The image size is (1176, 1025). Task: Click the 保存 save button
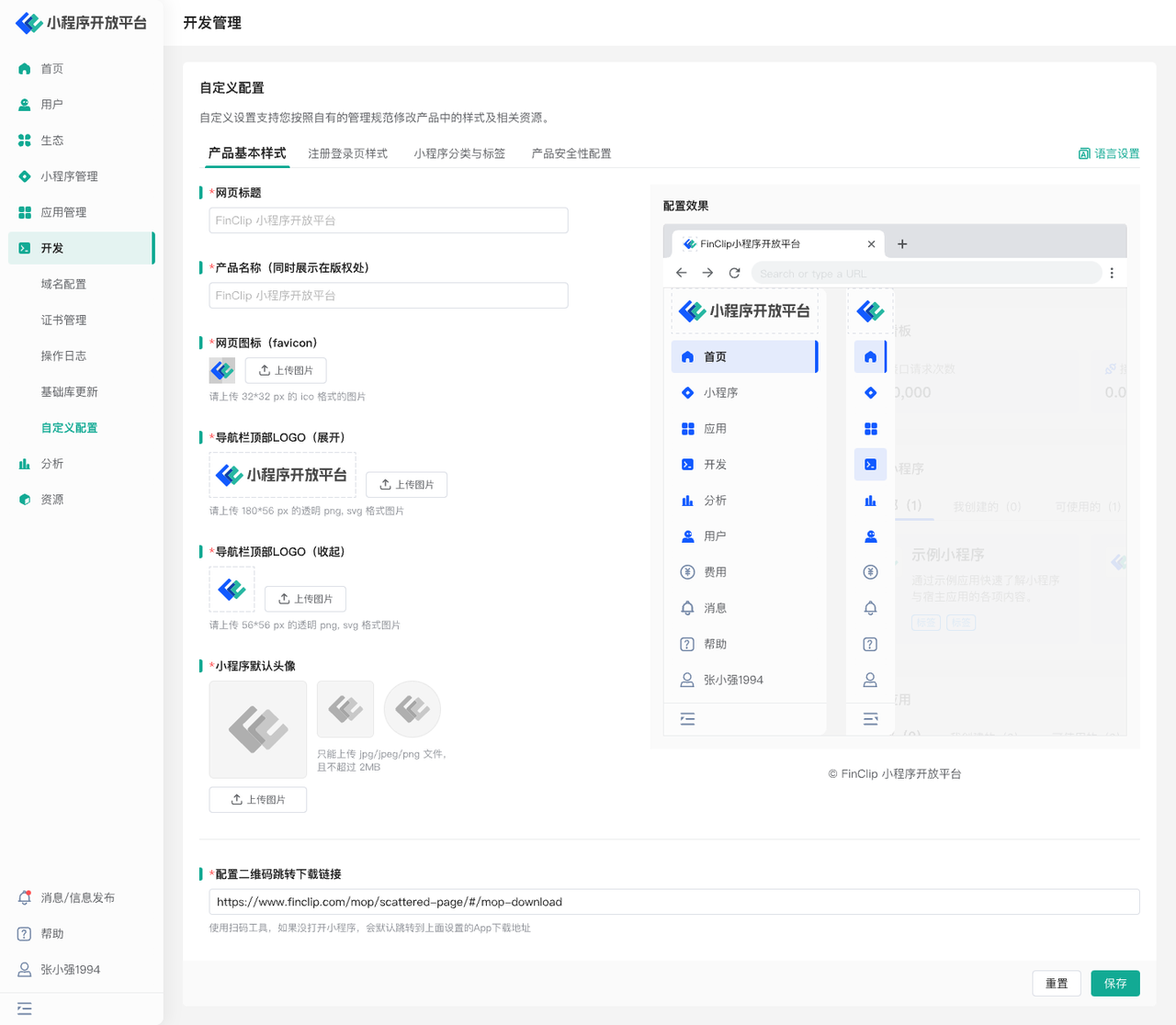[1115, 983]
